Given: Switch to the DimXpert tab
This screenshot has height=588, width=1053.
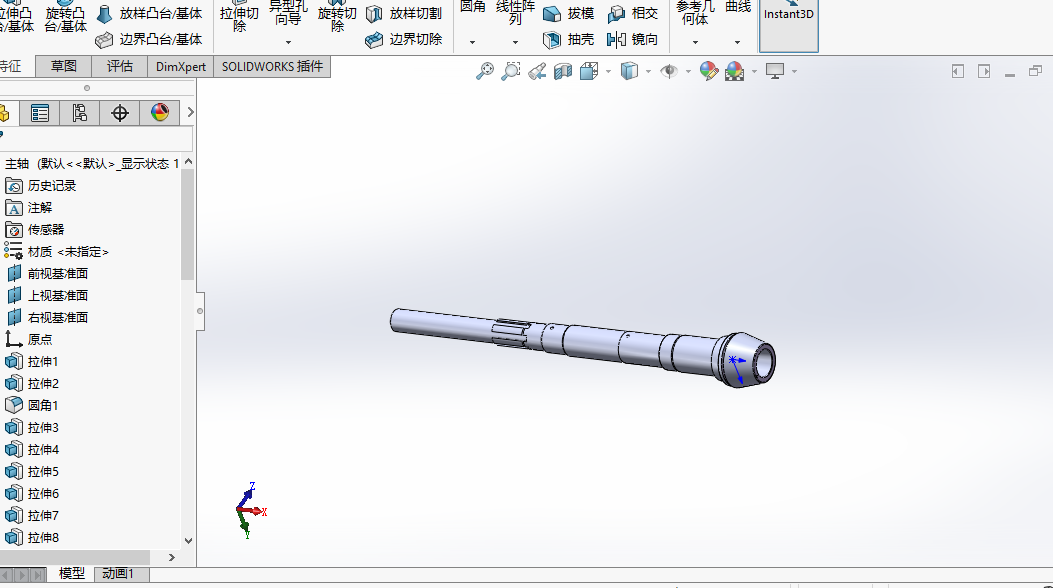Looking at the screenshot, I should click(181, 66).
